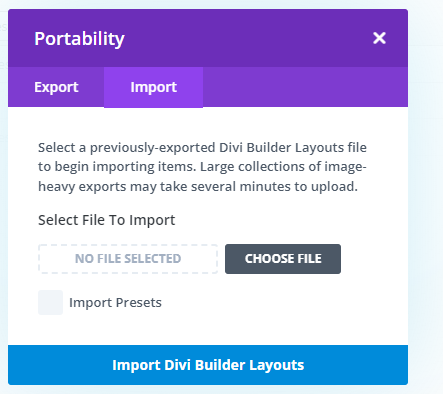Click the line mentioning large collections of image

coord(202,167)
